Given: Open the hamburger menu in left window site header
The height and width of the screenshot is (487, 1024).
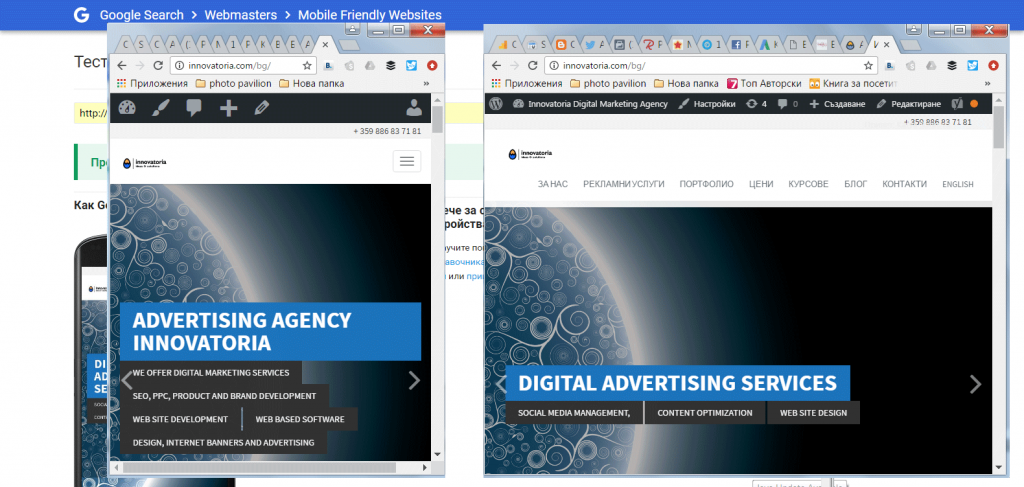Looking at the screenshot, I should pos(407,161).
